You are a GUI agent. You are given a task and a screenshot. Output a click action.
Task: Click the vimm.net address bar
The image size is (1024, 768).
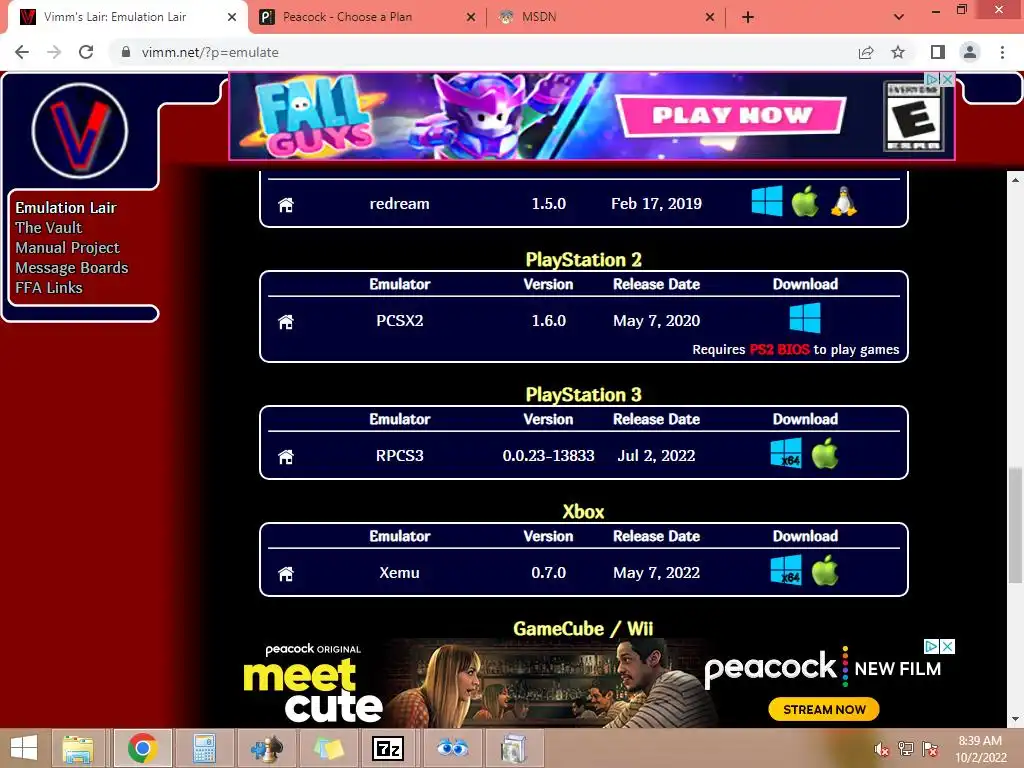pos(483,52)
